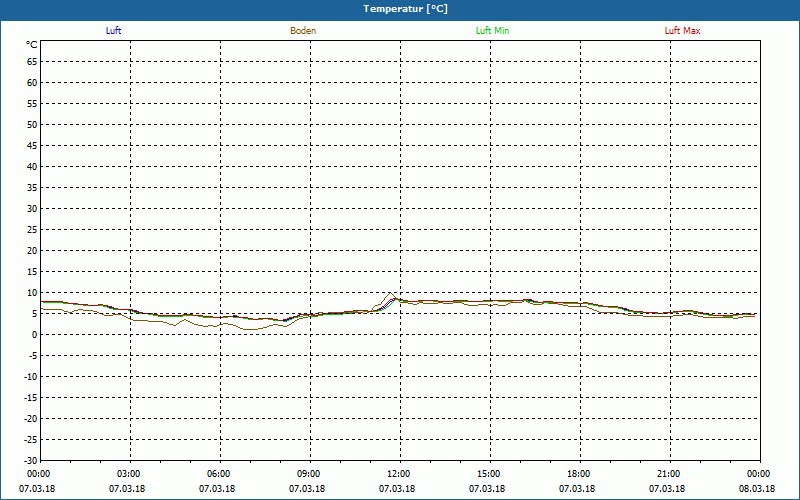Image resolution: width=800 pixels, height=500 pixels.
Task: Click the 21:00 time label
Action: click(668, 474)
